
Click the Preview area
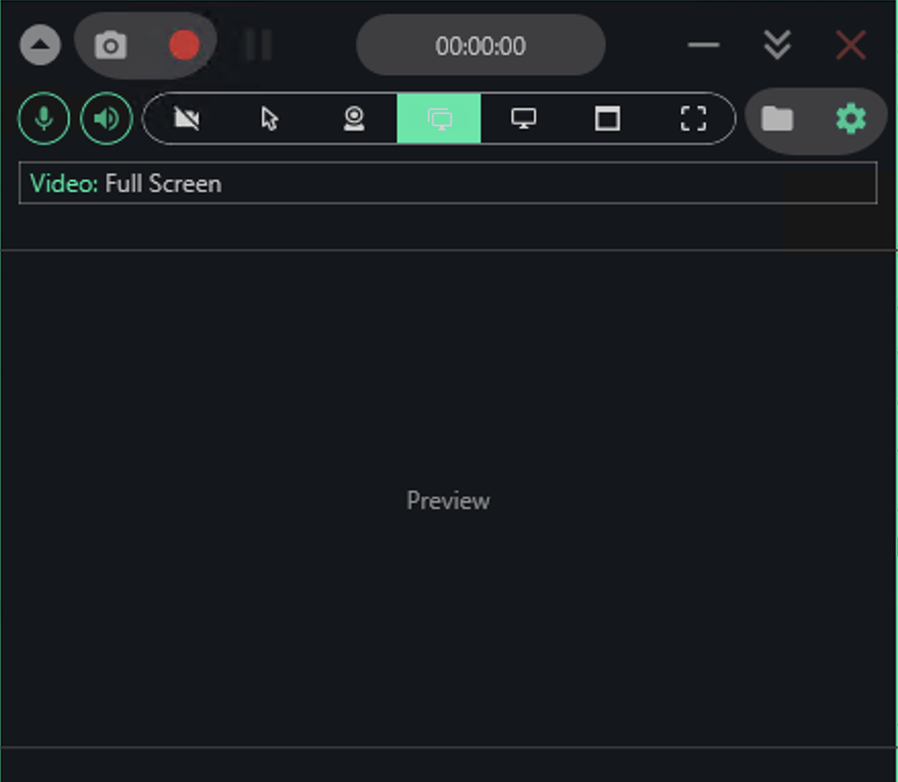pyautogui.click(x=448, y=499)
